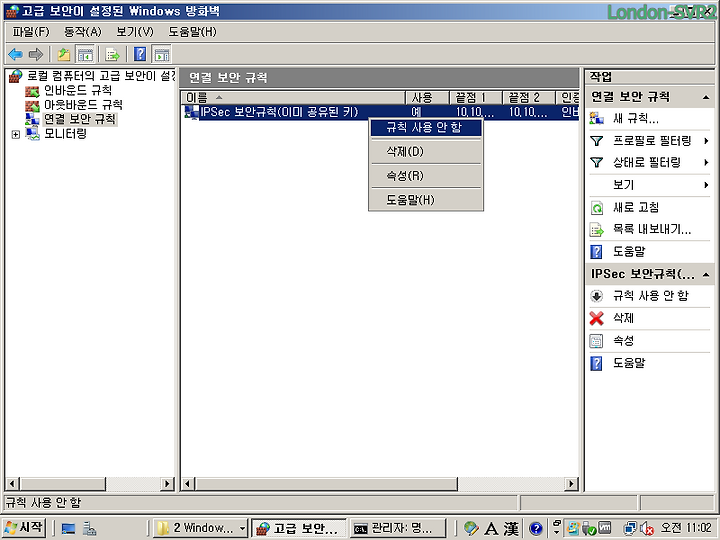The width and height of the screenshot is (720, 540).
Task: Choose 속성(R) in the context menu
Action: pos(426,176)
